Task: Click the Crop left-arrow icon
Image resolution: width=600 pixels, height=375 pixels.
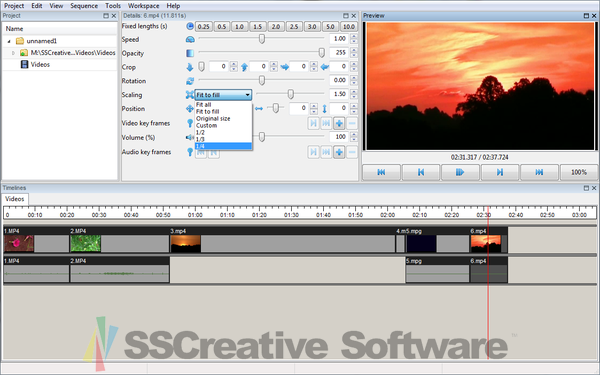Action: (x=324, y=67)
